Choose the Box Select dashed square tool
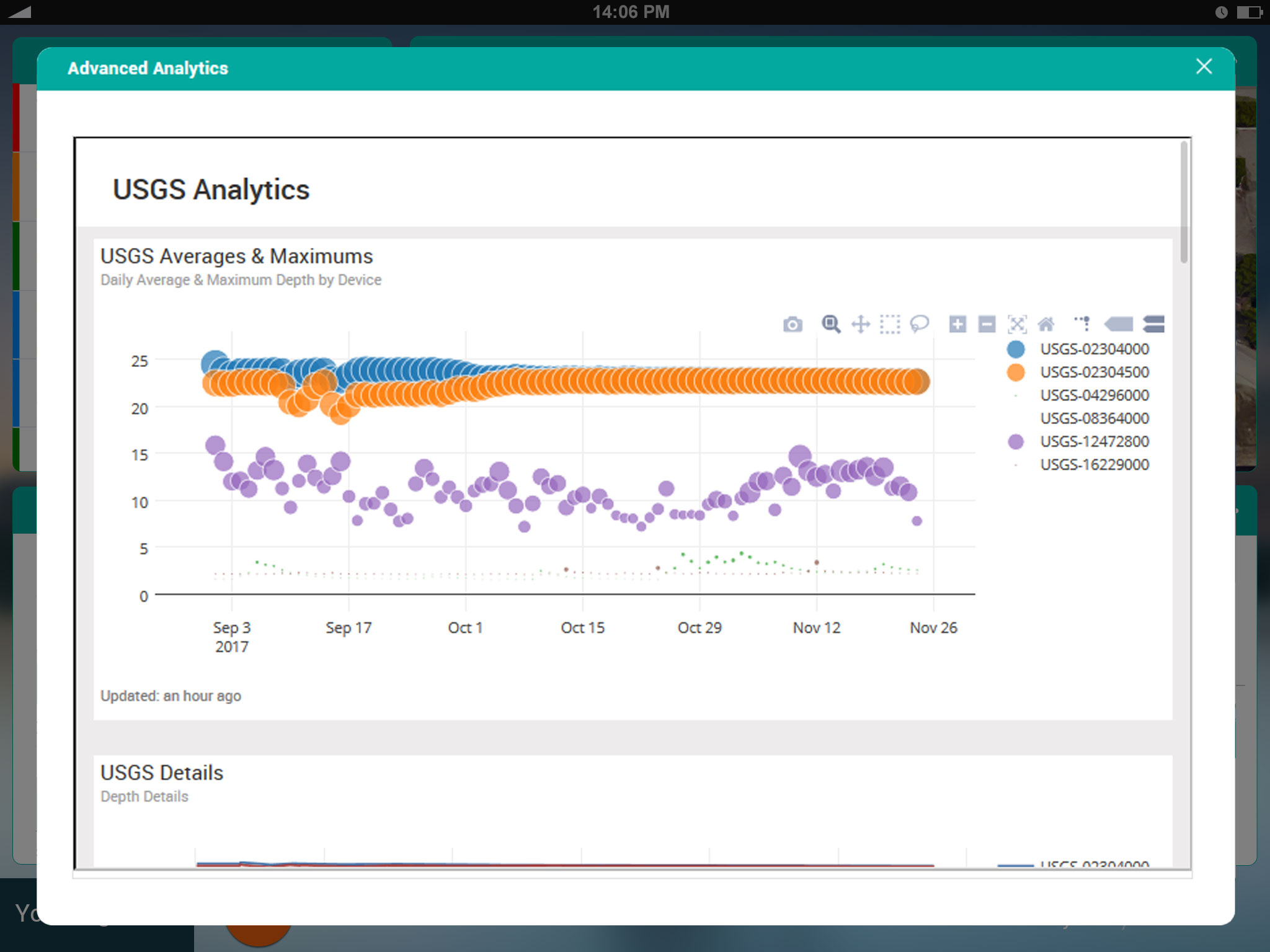 [x=890, y=324]
